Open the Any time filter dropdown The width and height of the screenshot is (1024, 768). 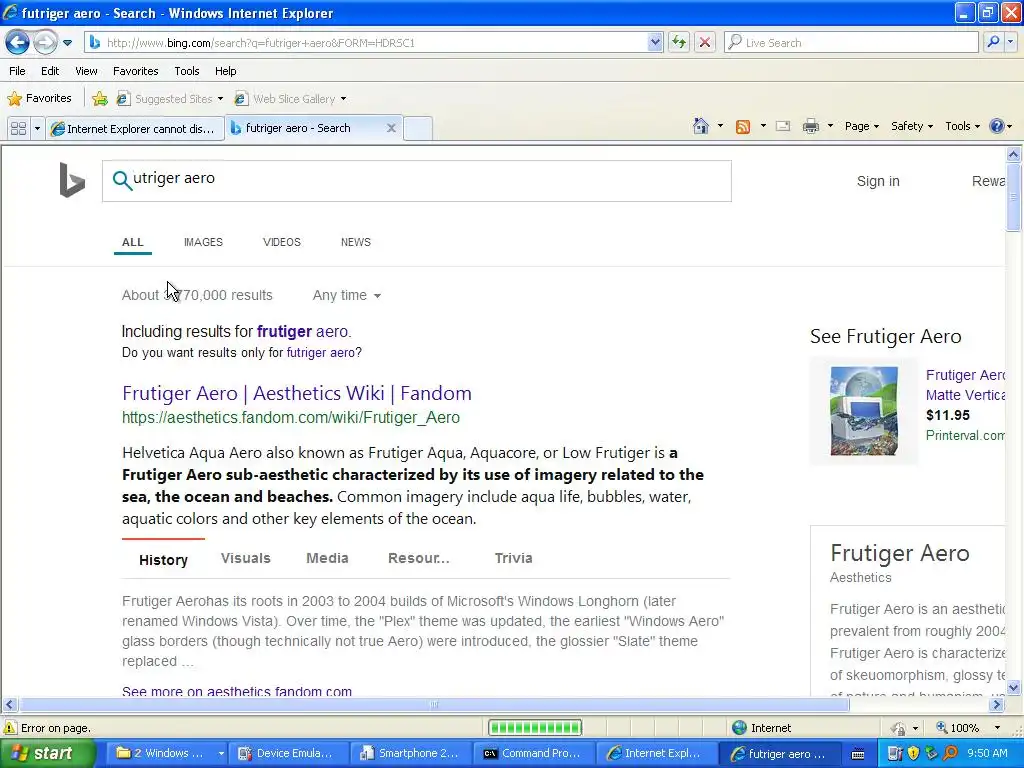(x=346, y=295)
